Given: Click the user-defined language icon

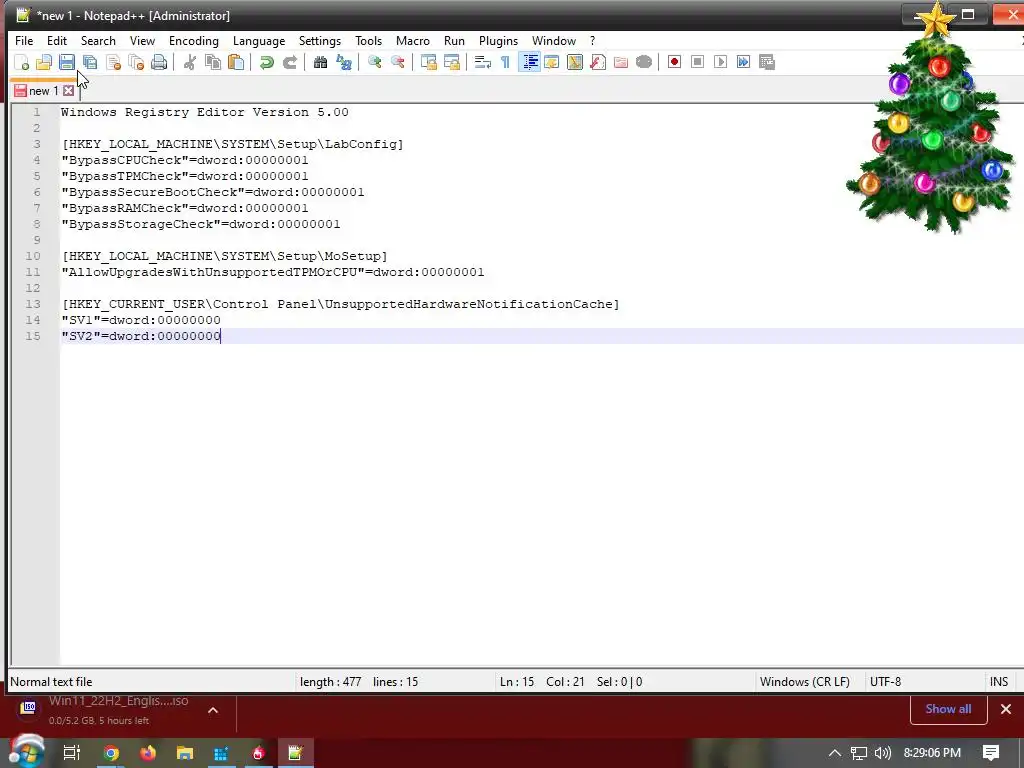Looking at the screenshot, I should (552, 62).
